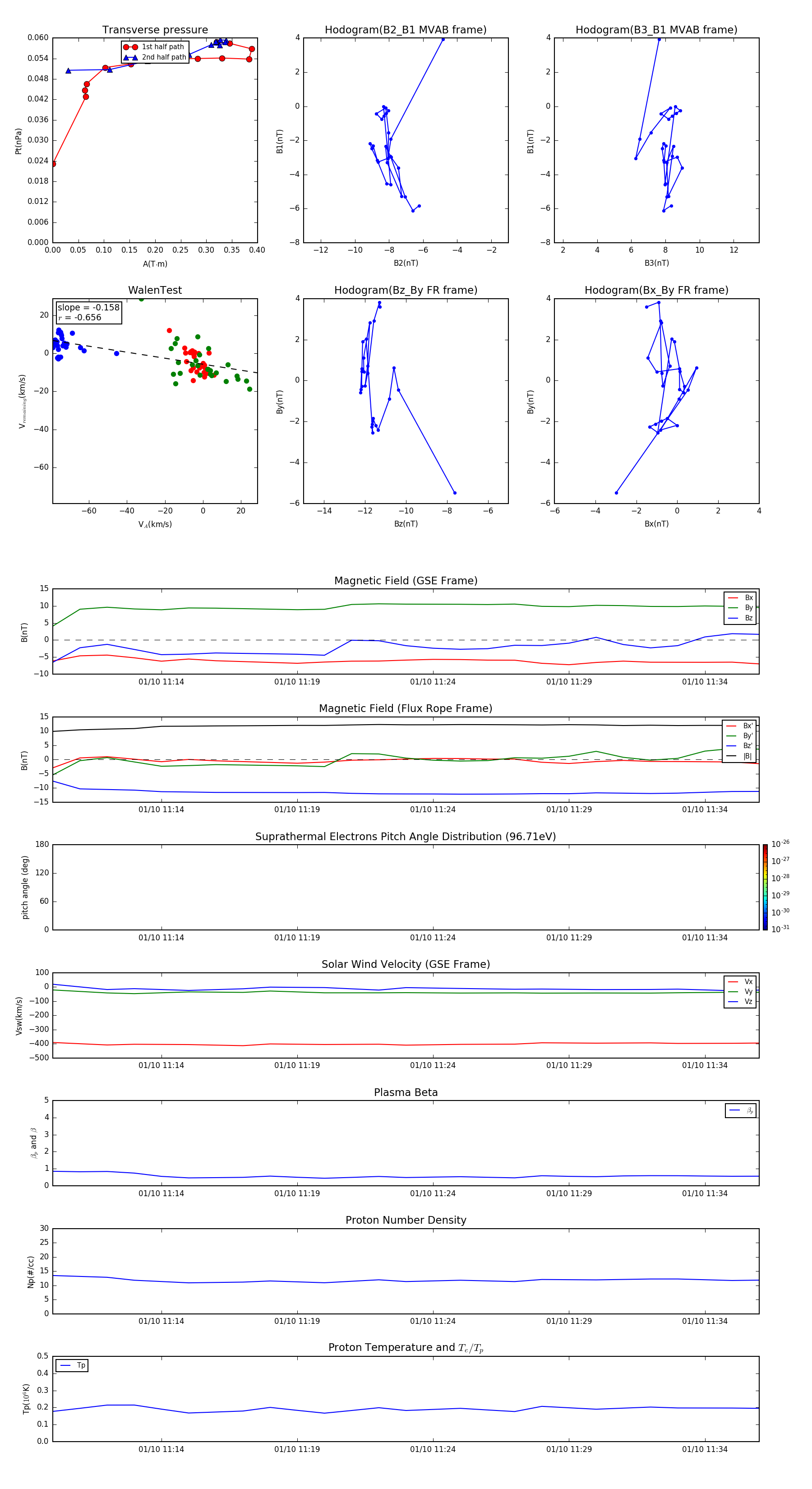Screen dimensions: 812x1489
Task: Select the Tp legend in Proton Temperature panel
Action: pyautogui.click(x=72, y=1365)
